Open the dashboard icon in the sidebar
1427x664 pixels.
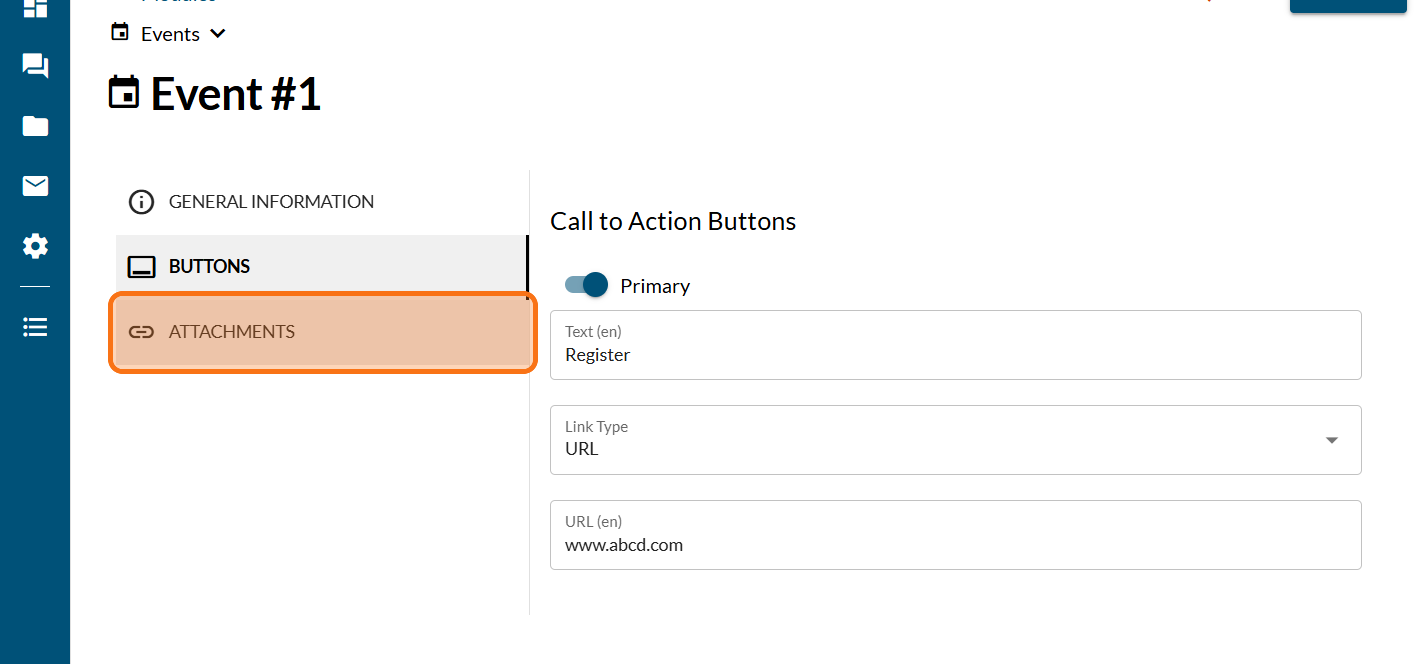[35, 8]
